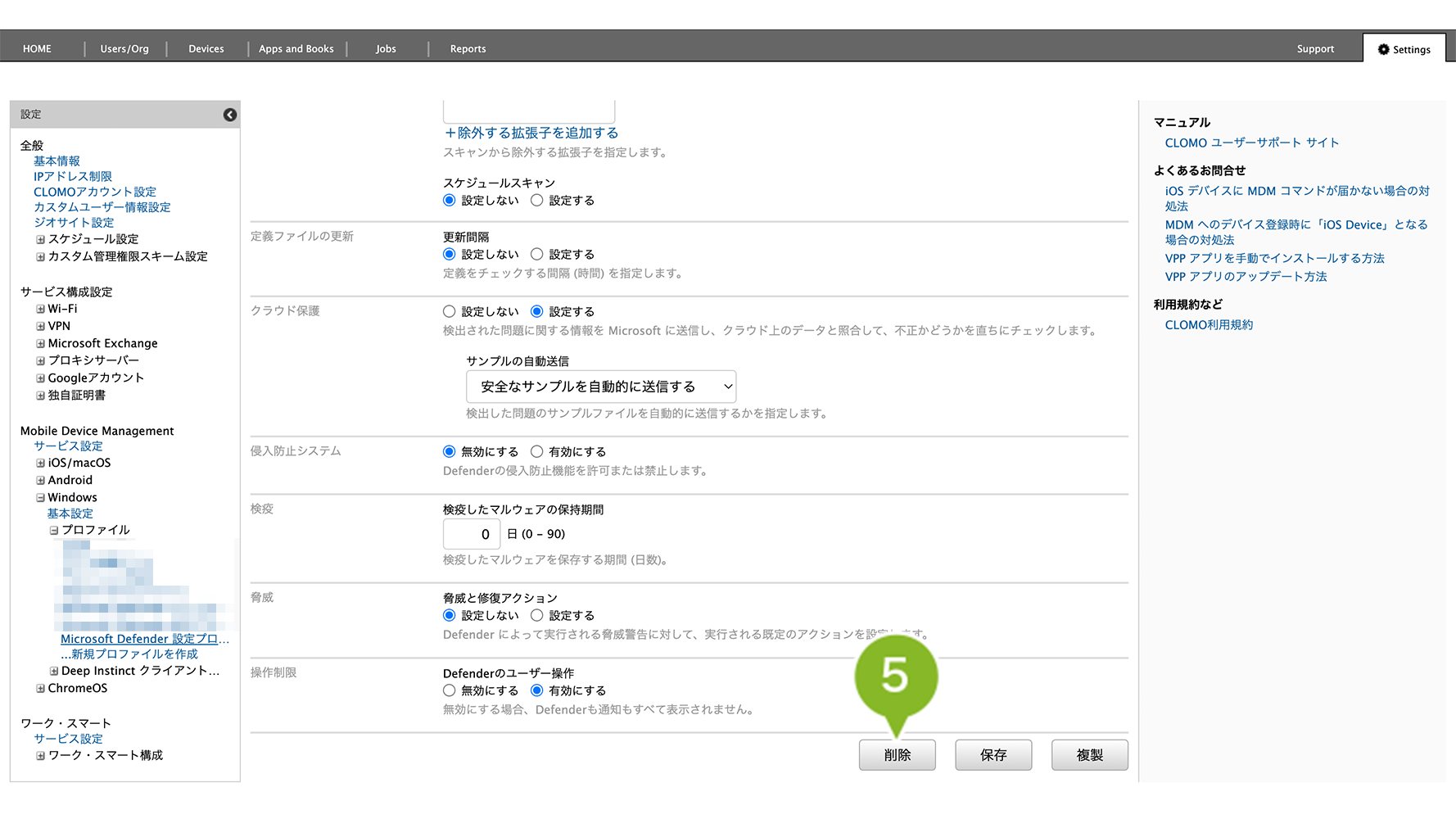Open the Devices menu
This screenshot has height=819, width=1456.
(x=206, y=49)
